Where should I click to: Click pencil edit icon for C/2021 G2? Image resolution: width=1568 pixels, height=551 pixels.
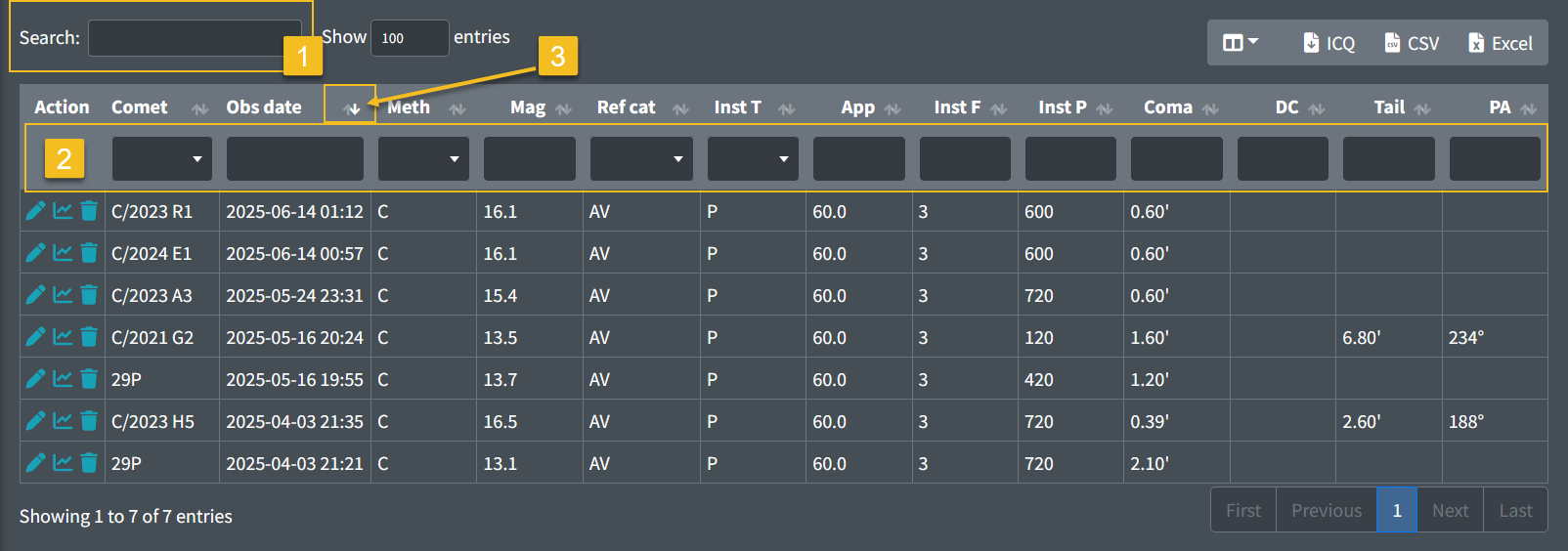[x=35, y=337]
